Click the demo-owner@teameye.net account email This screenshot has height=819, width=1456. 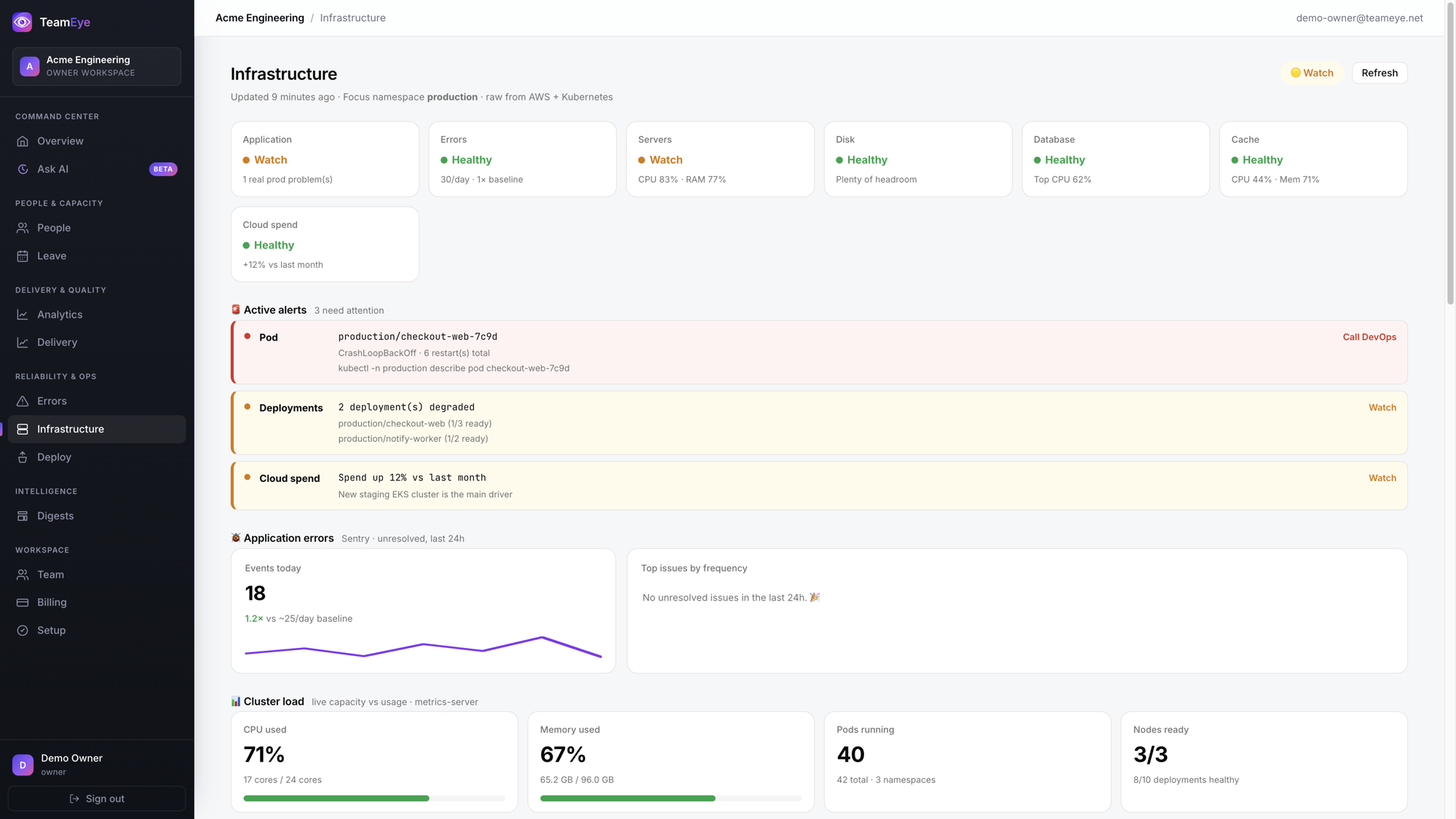[x=1359, y=17]
